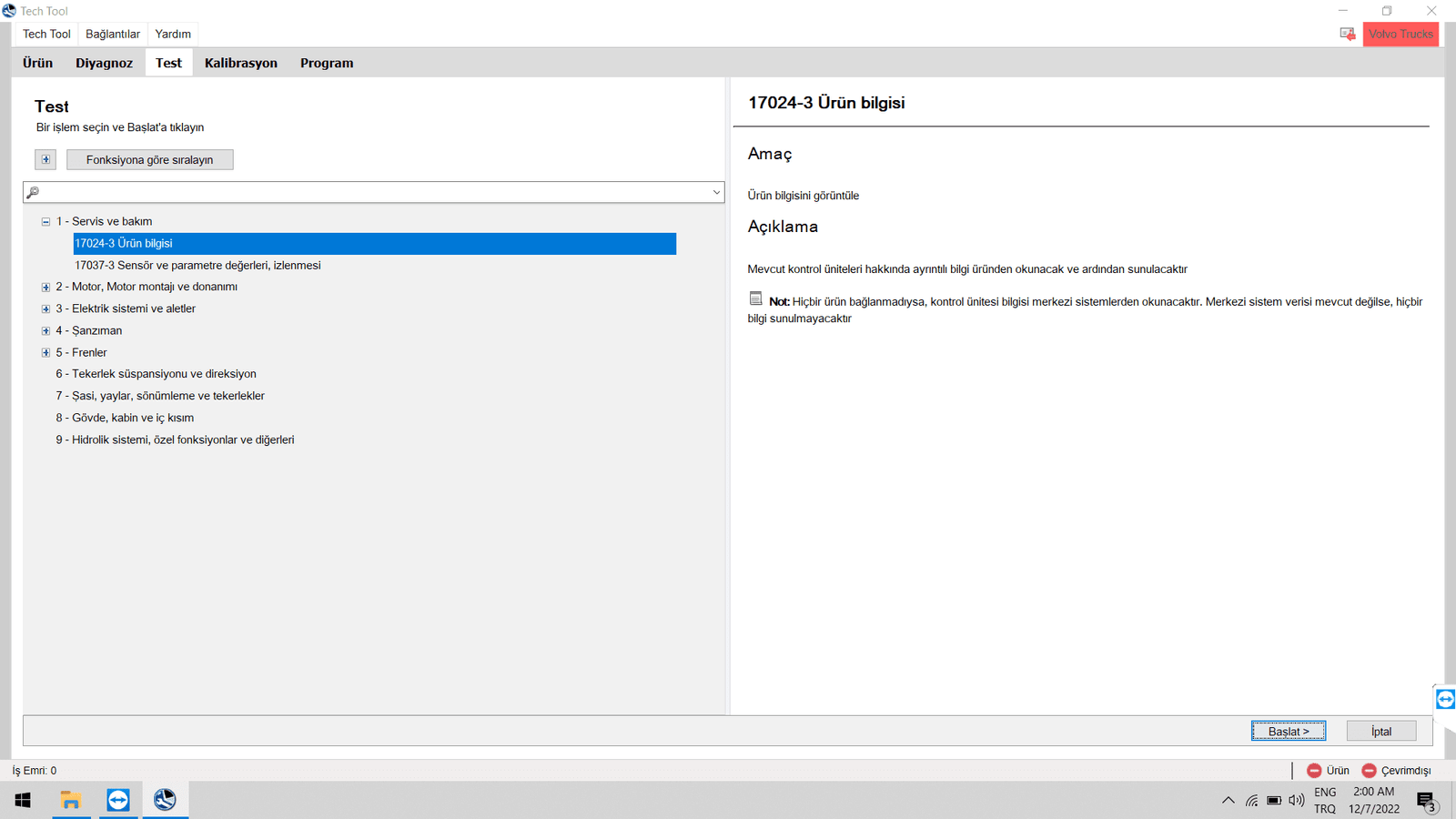Expand the 2 - Motor tree node
This screenshot has width=1456, height=819.
tap(45, 288)
